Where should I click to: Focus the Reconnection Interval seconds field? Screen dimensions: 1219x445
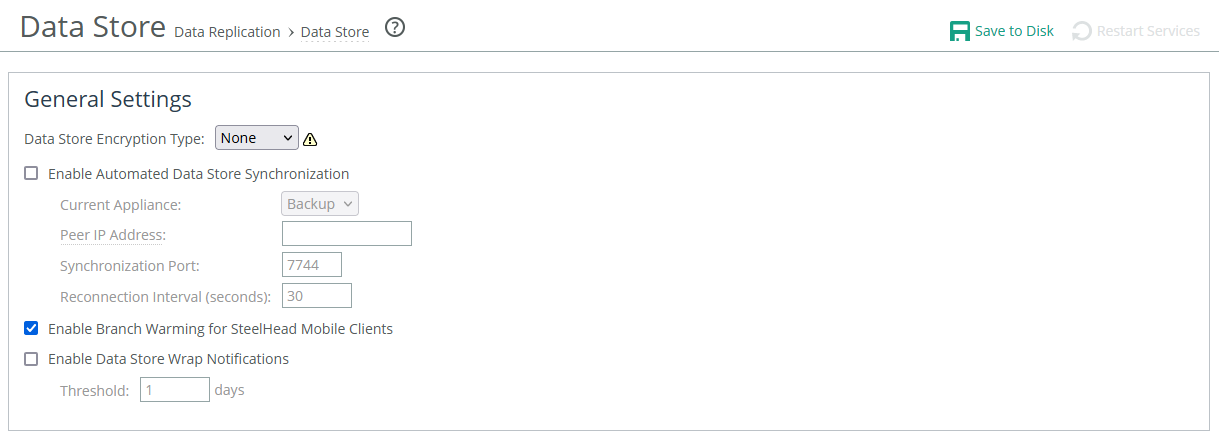point(317,296)
